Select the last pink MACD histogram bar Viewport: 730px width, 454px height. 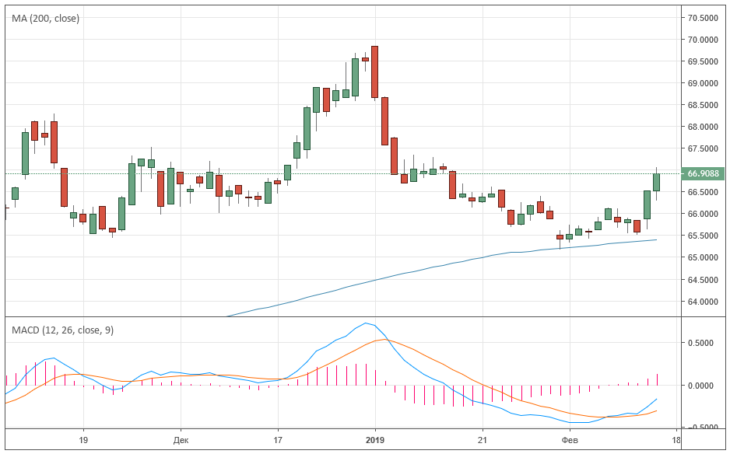[x=657, y=379]
